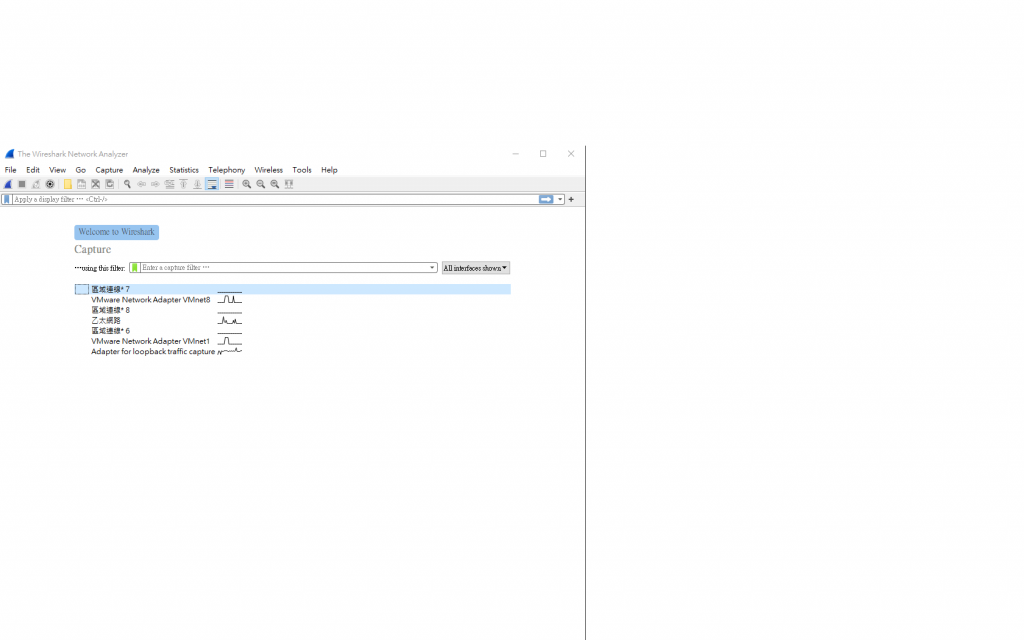Minimize the Wireshark window
The width and height of the screenshot is (1024, 640).
[515, 154]
